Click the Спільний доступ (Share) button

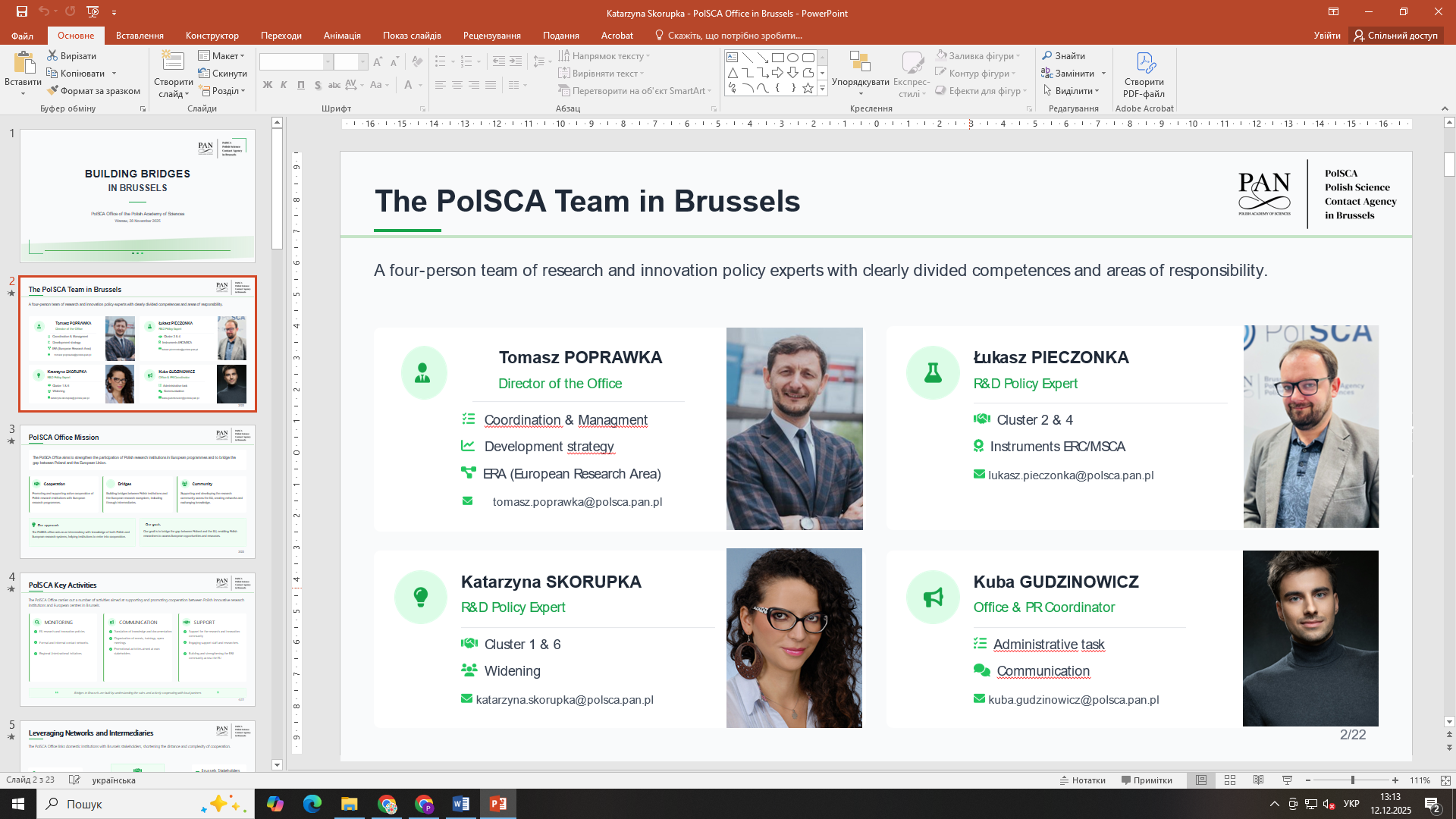[x=1395, y=36]
